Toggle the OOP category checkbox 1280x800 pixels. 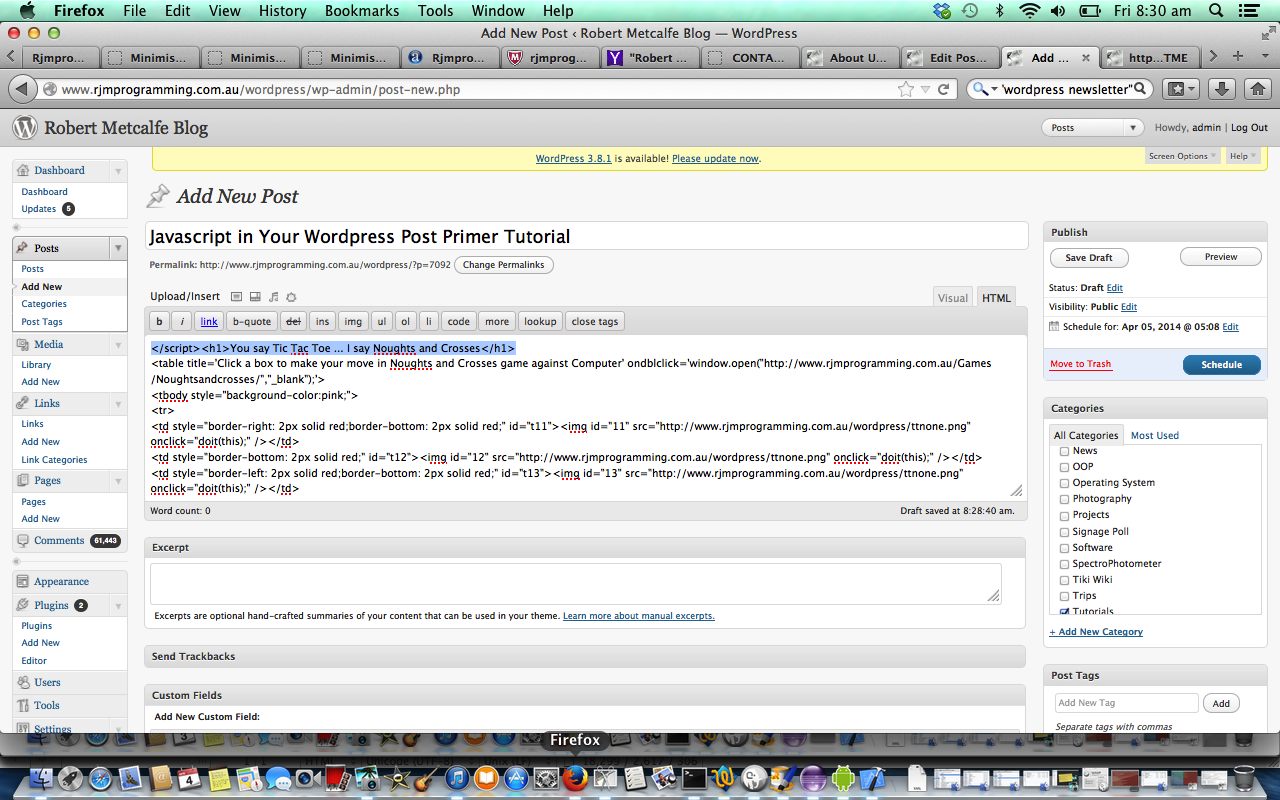pos(1064,467)
